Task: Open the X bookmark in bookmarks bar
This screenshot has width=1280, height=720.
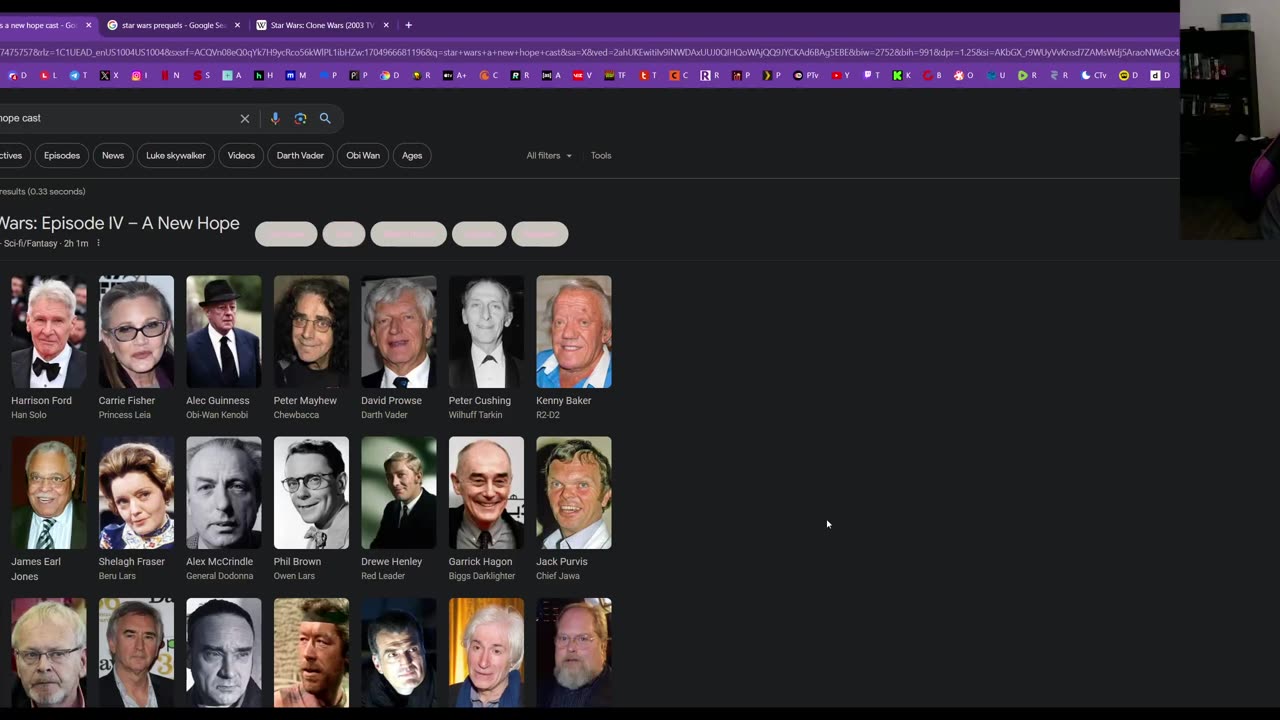Action: click(x=109, y=75)
